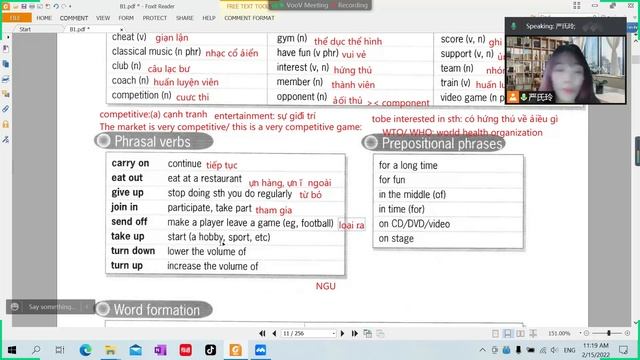Open the Comments panel in left sidebar

6,94
